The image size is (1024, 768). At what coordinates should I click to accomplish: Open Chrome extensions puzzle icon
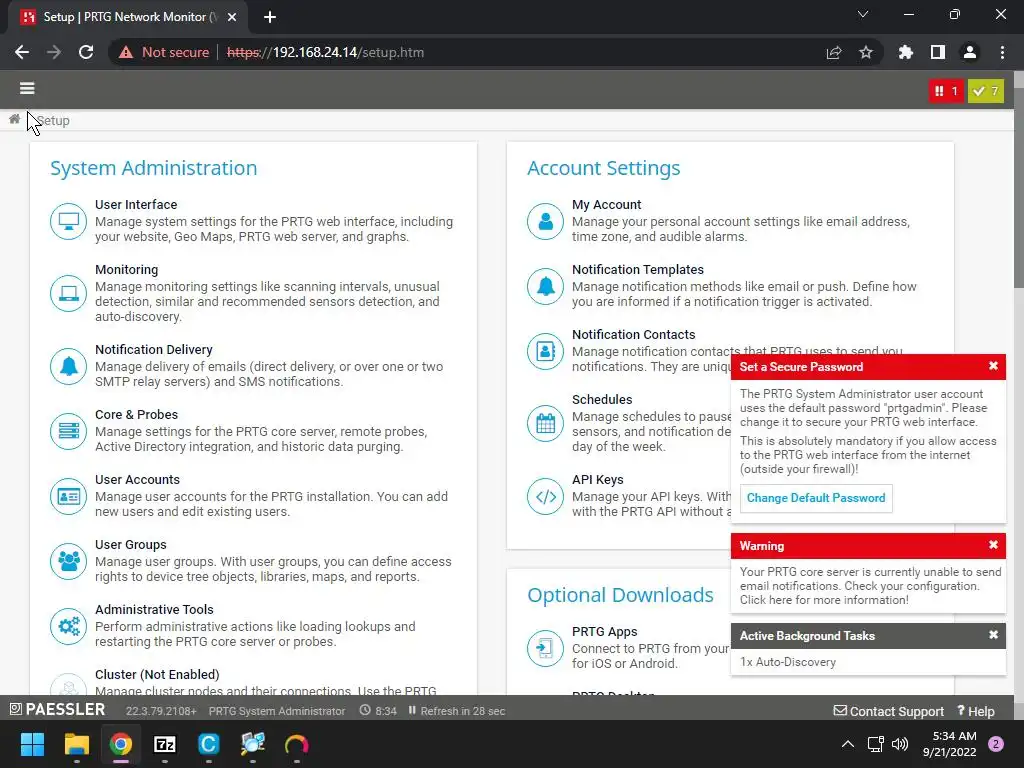(x=905, y=52)
